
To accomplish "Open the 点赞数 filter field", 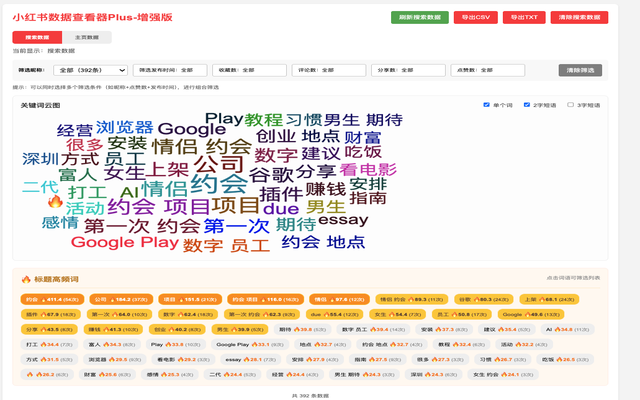I will pyautogui.click(x=487, y=70).
